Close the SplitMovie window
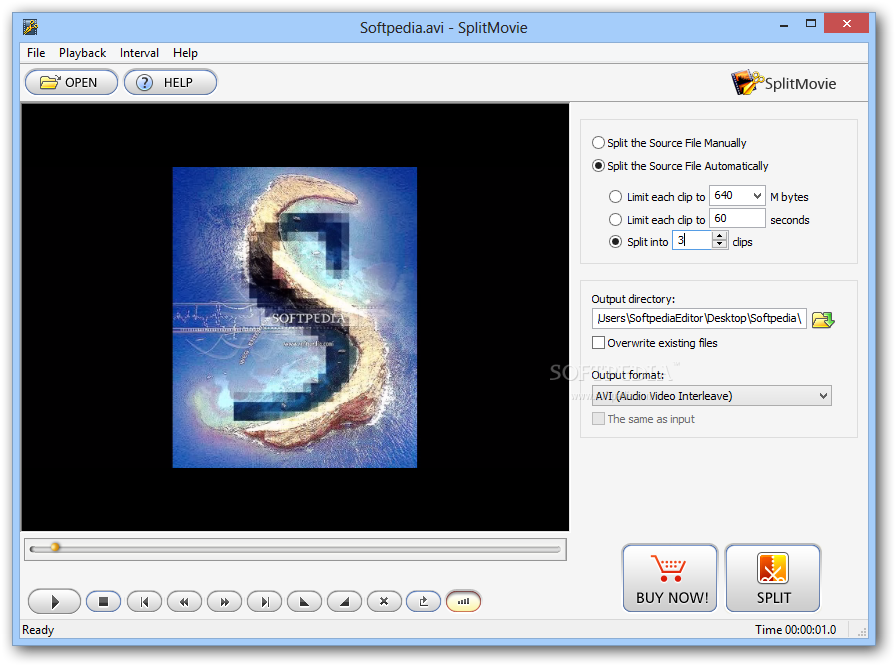896x666 pixels. click(846, 24)
